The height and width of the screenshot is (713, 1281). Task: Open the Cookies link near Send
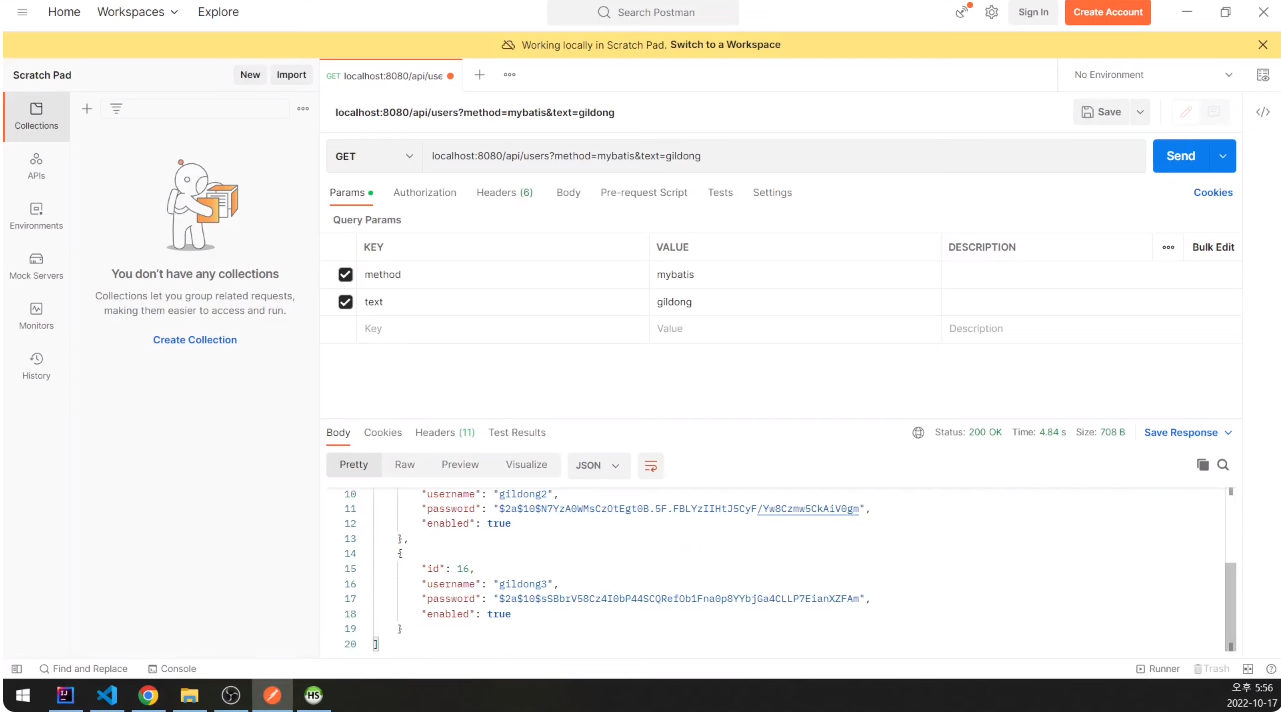(1213, 193)
